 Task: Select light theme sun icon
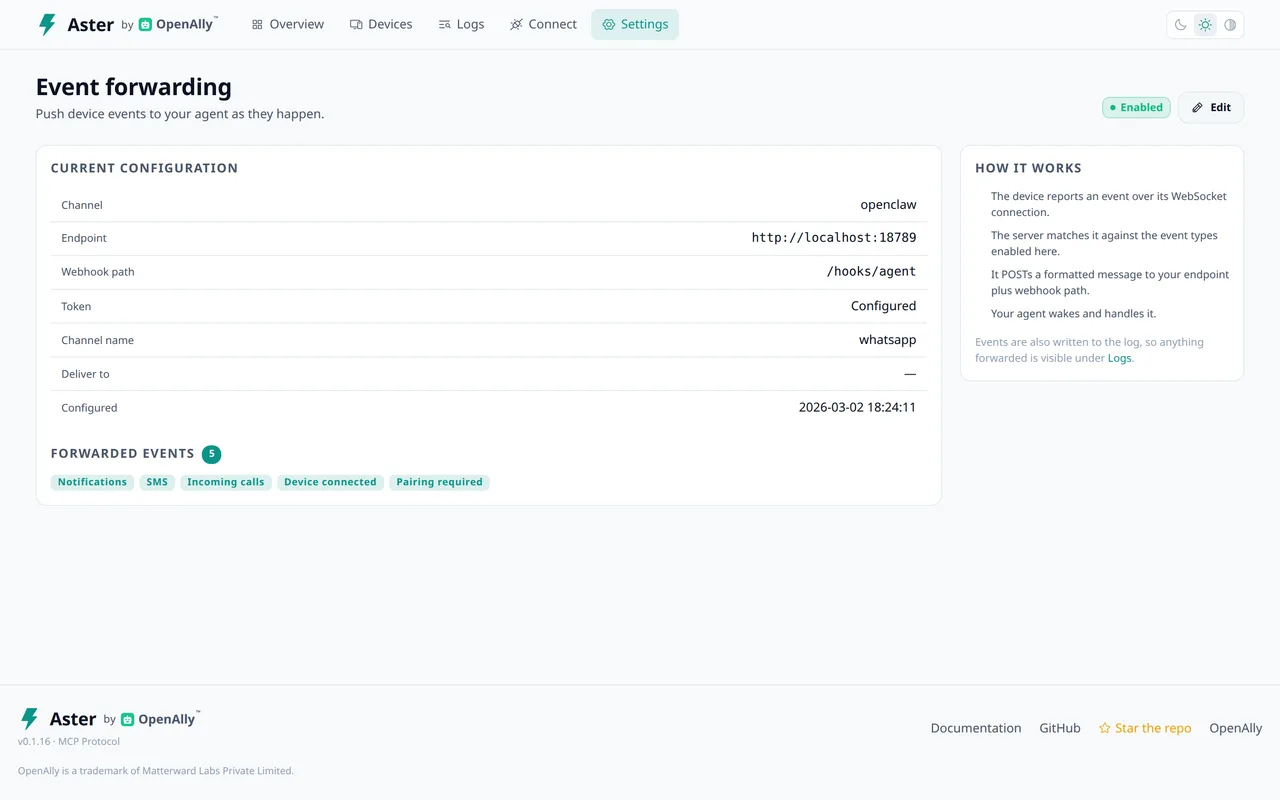coord(1205,25)
